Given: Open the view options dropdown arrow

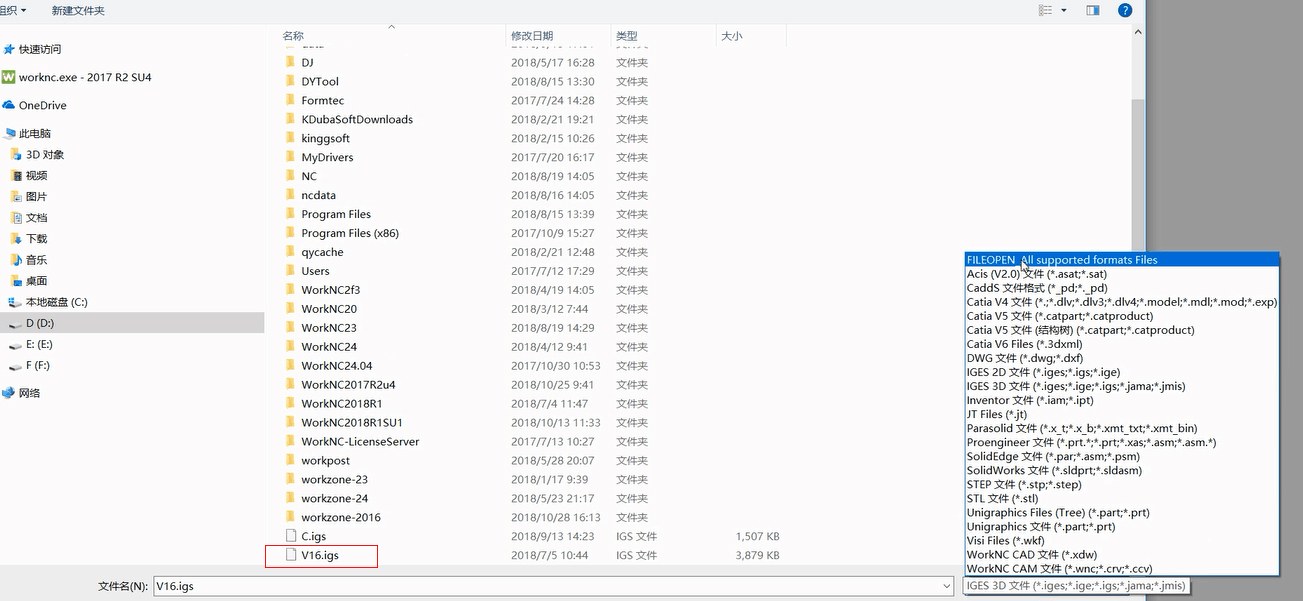Looking at the screenshot, I should (x=1064, y=10).
